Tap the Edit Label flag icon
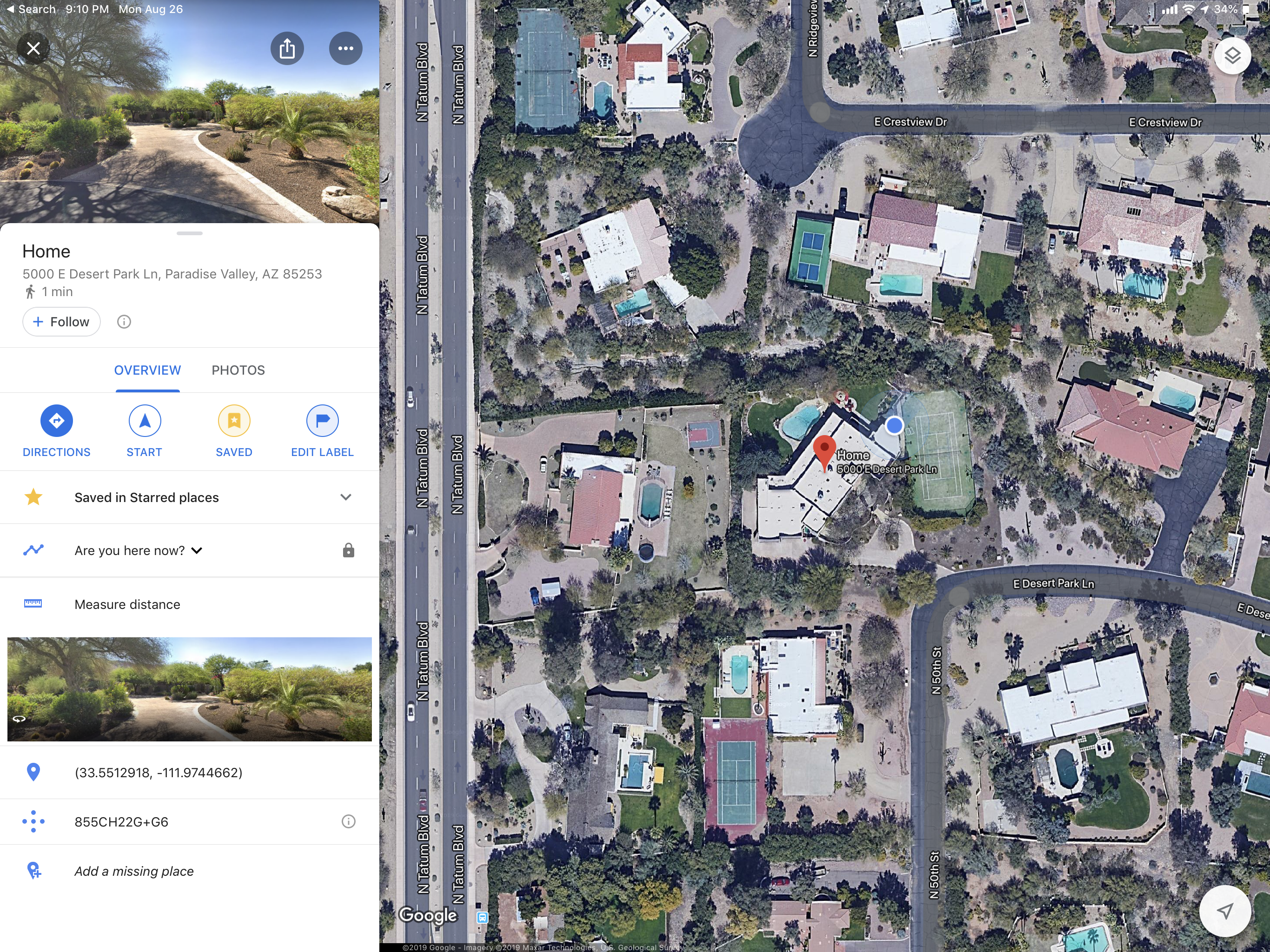Screen dimensions: 1270x952 click(x=322, y=421)
